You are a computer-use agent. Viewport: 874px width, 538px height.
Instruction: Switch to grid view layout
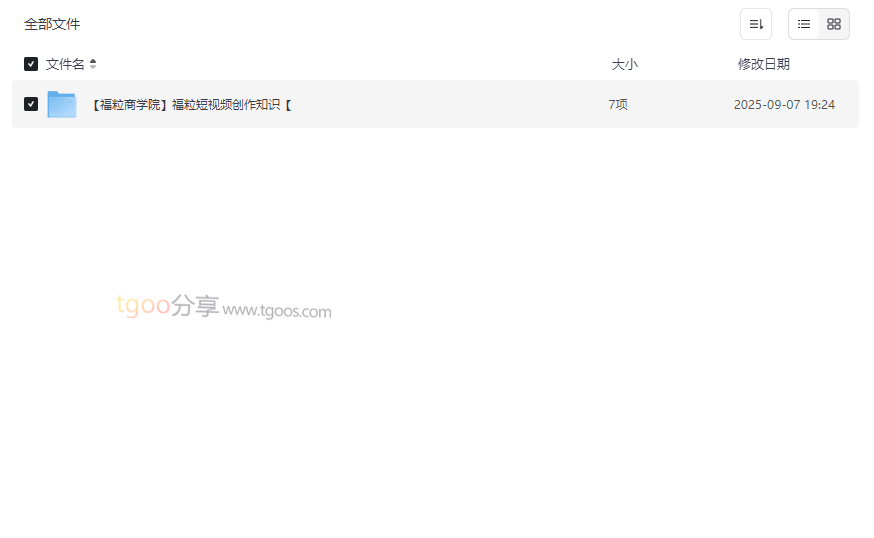click(x=834, y=24)
